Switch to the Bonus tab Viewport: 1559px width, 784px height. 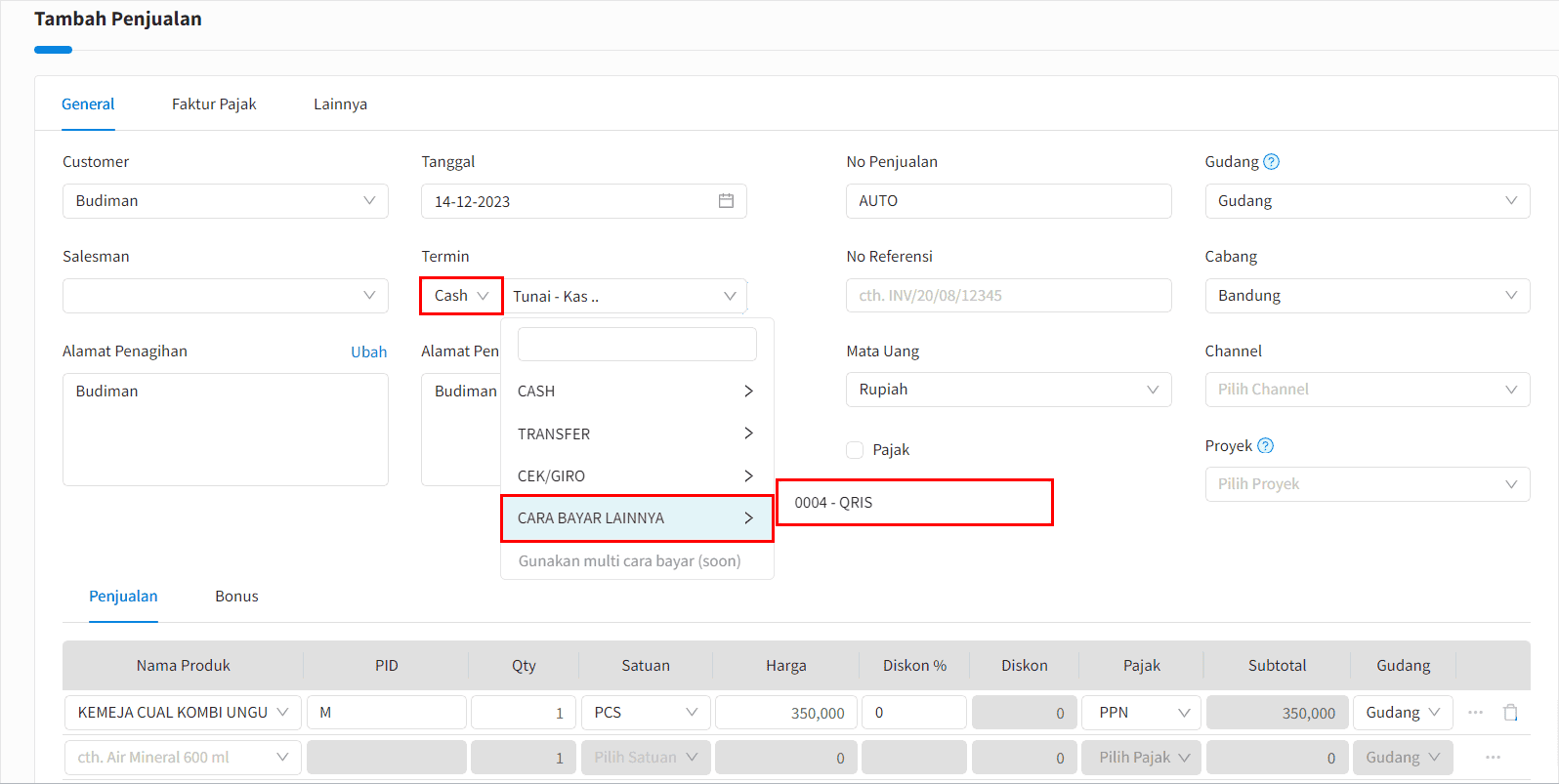pos(236,597)
